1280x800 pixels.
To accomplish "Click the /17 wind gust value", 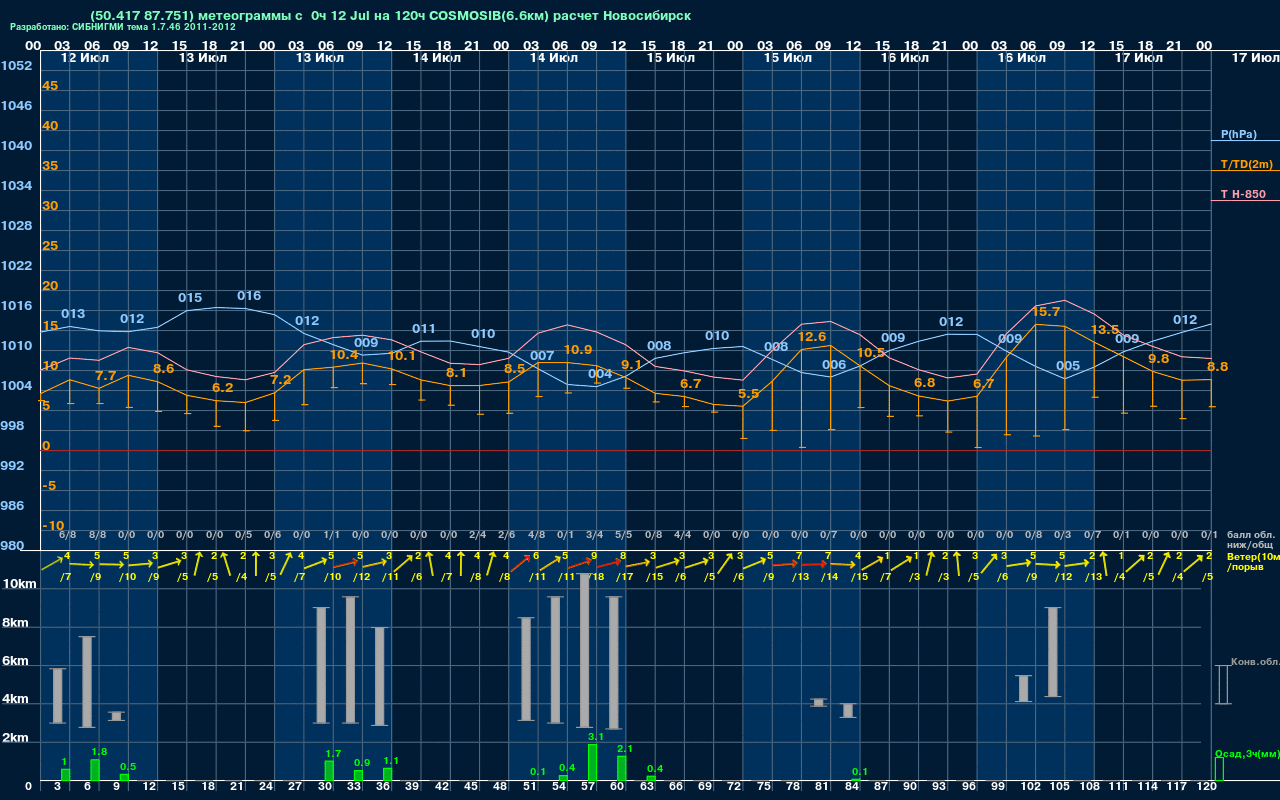I will 625,577.
